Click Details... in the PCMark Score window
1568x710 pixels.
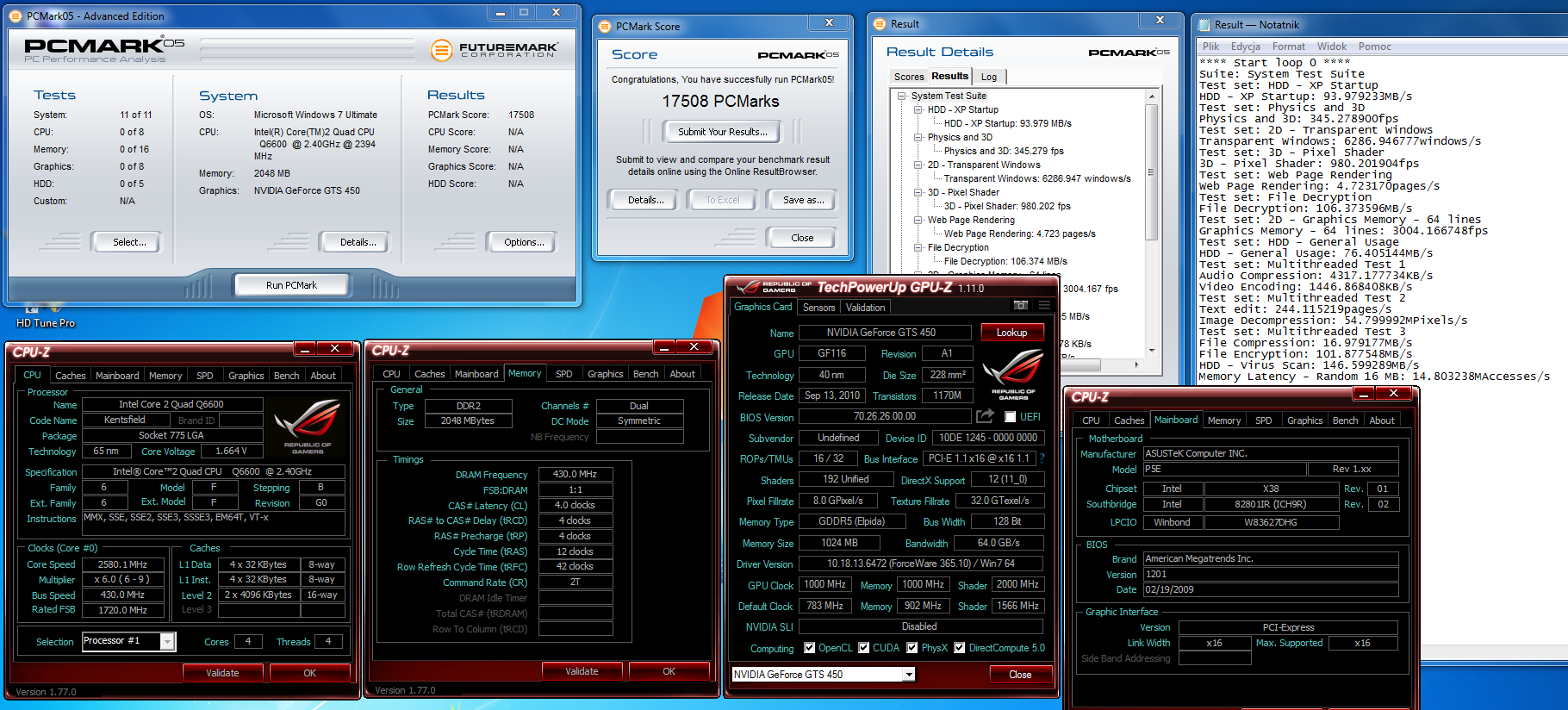coord(645,200)
